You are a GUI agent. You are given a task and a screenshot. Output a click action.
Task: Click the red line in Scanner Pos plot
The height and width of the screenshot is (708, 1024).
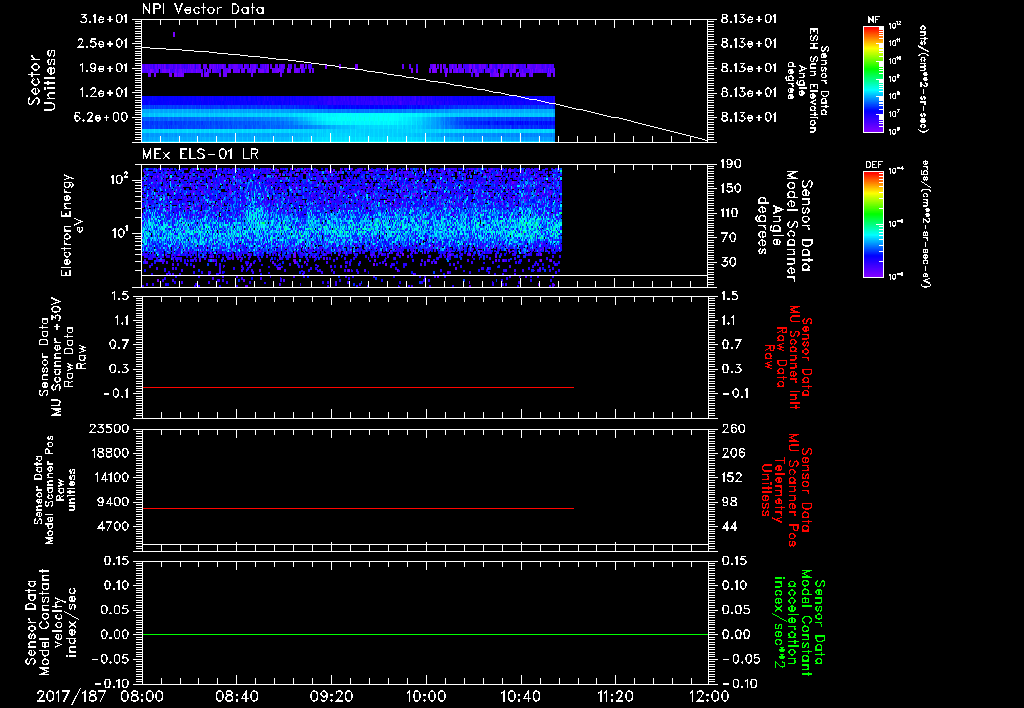358,508
